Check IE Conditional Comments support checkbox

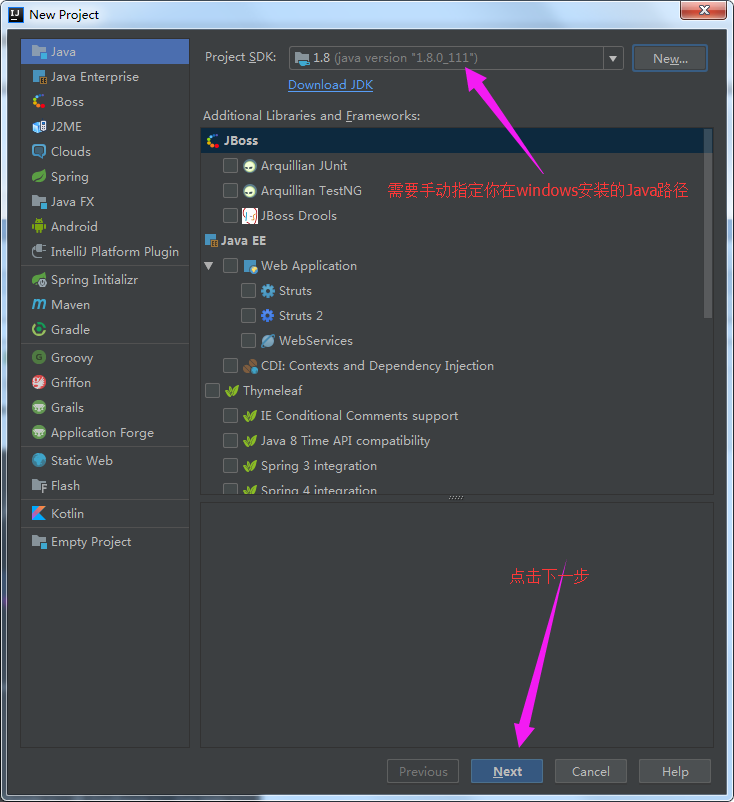pos(230,416)
